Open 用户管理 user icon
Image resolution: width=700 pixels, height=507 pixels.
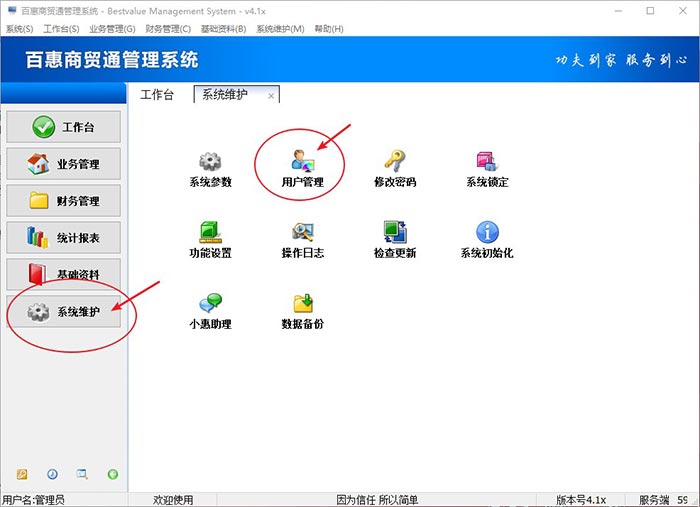pyautogui.click(x=303, y=161)
